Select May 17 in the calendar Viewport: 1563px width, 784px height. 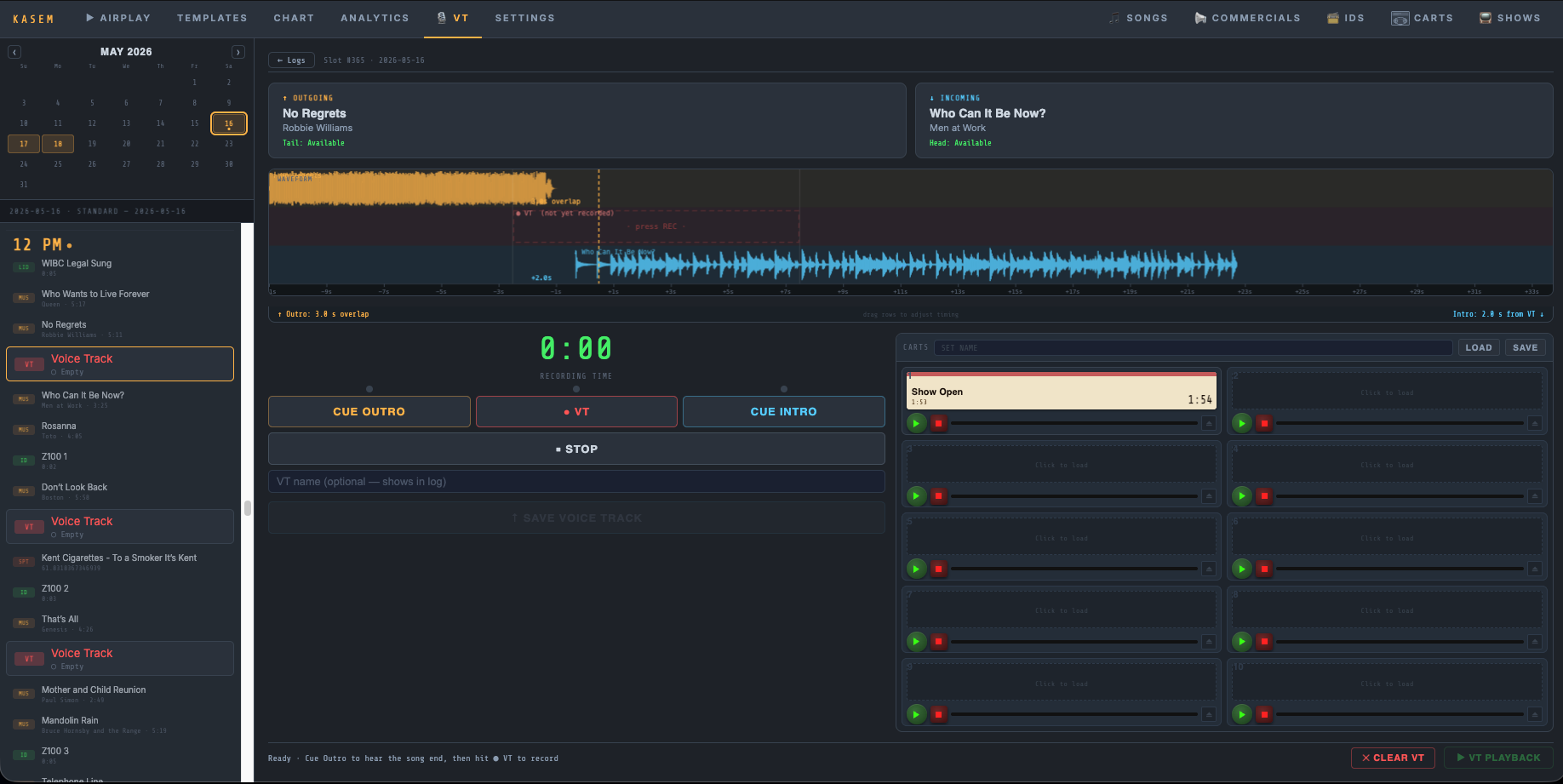(24, 144)
